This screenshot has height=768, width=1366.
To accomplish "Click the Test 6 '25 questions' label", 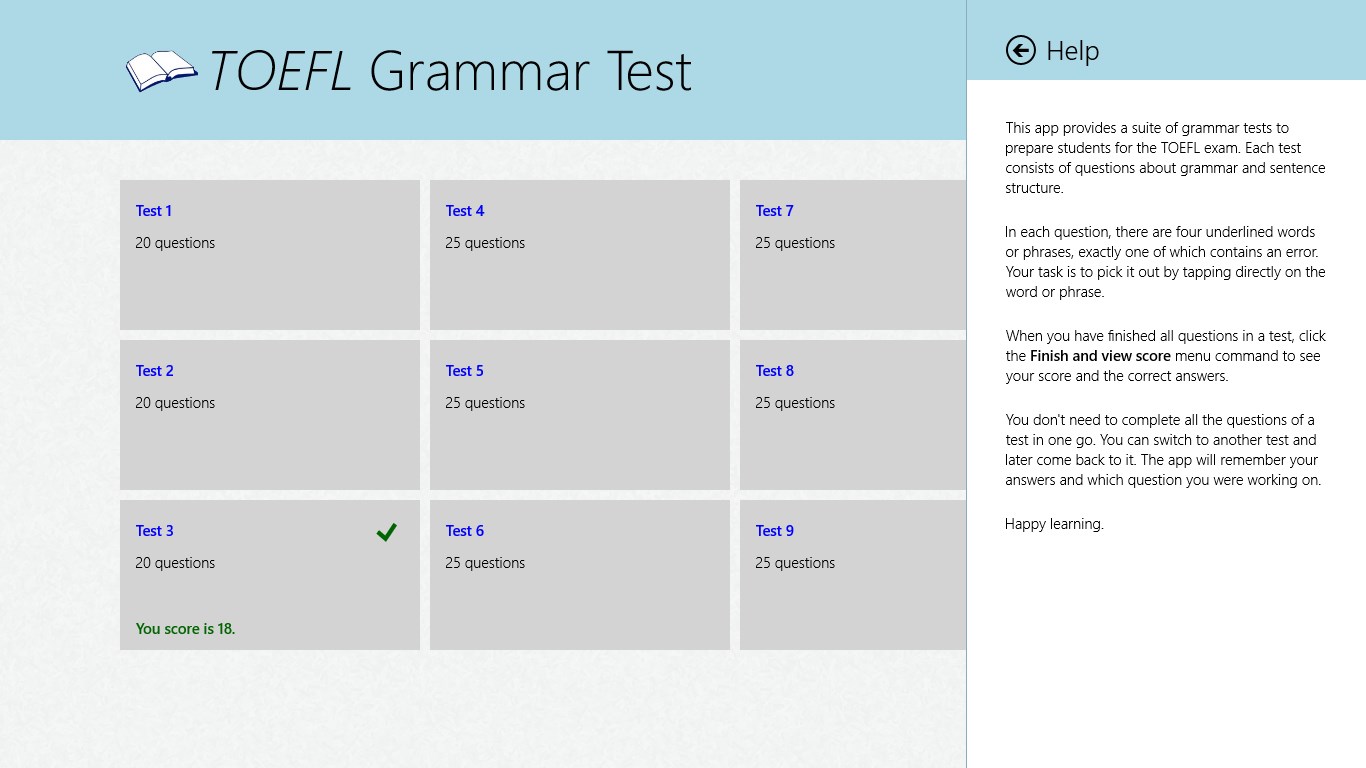I will coord(485,563).
